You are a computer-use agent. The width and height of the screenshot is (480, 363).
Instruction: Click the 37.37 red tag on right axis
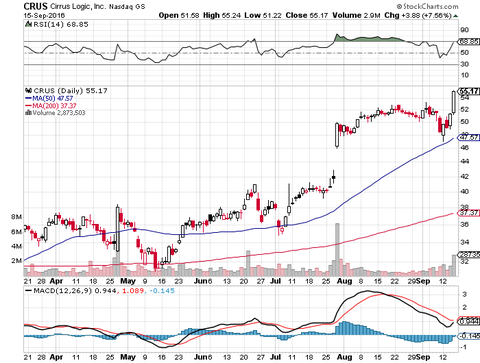469,213
